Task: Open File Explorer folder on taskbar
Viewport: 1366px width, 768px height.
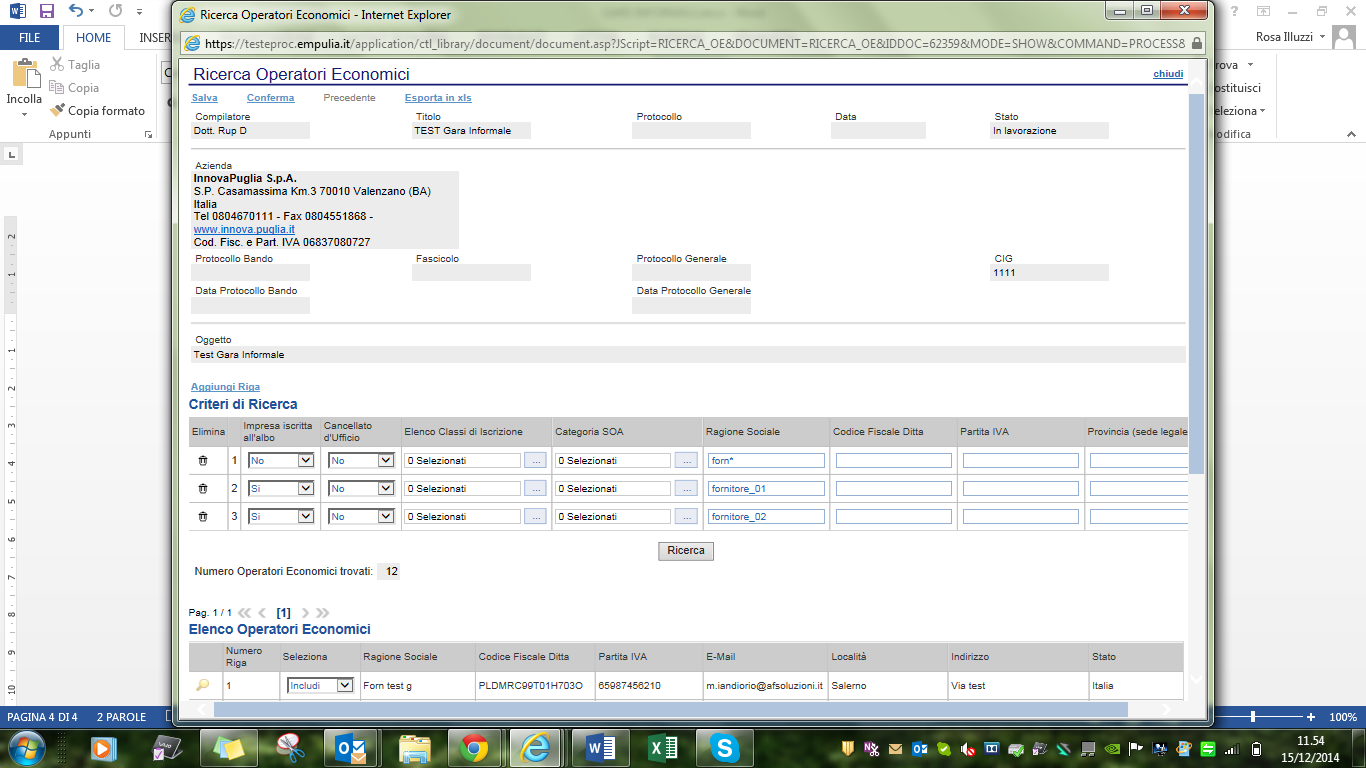Action: 414,748
